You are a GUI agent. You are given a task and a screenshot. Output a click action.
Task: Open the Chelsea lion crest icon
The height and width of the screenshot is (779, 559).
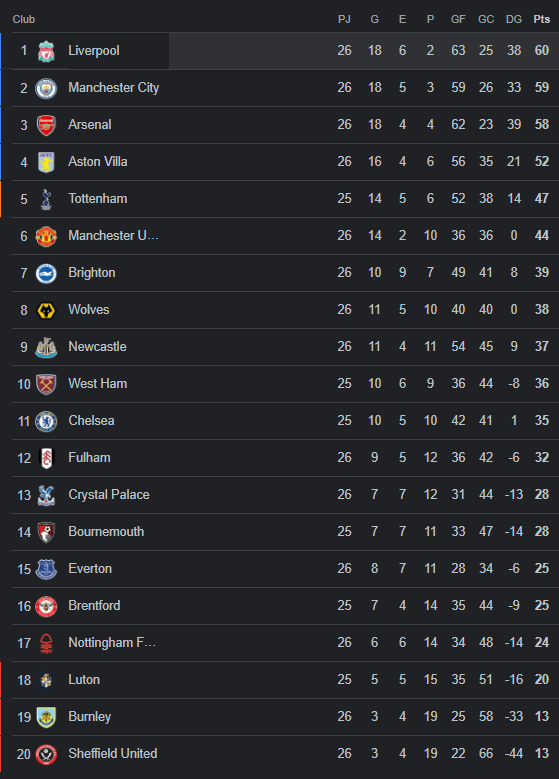tap(46, 421)
